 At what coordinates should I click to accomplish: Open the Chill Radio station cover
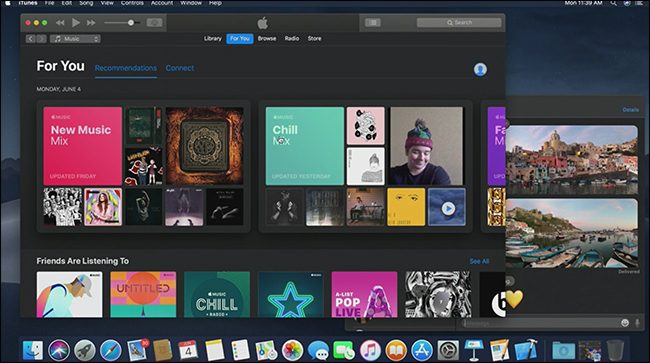[217, 295]
